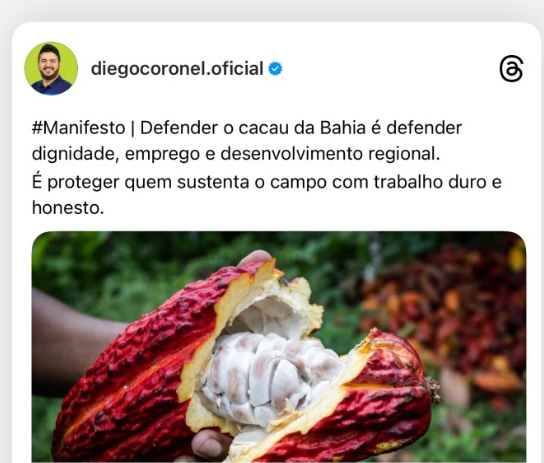Click the word 'honesto.' in the post
The height and width of the screenshot is (463, 544).
point(68,208)
